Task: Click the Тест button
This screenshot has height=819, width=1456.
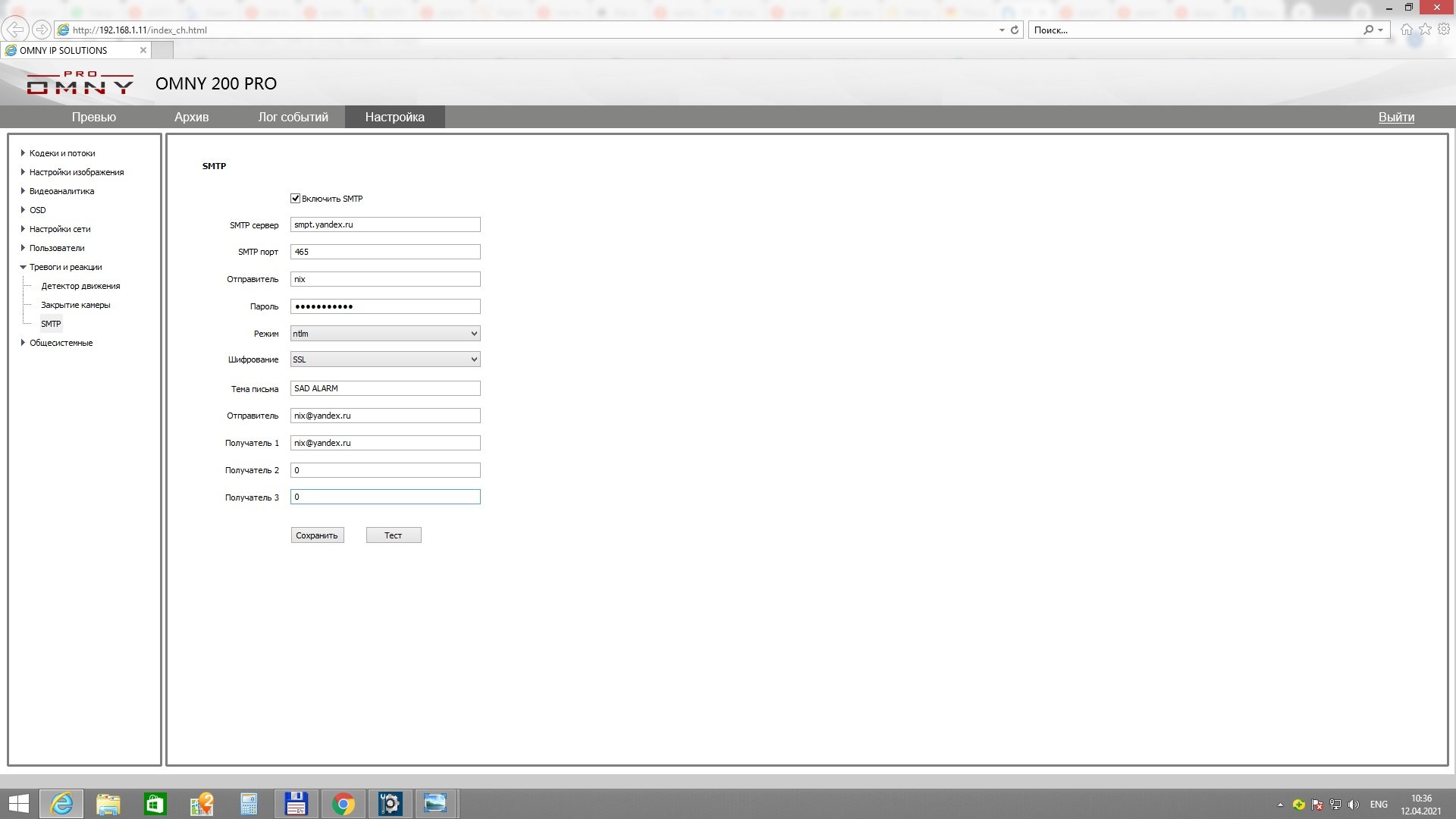Action: coord(393,535)
